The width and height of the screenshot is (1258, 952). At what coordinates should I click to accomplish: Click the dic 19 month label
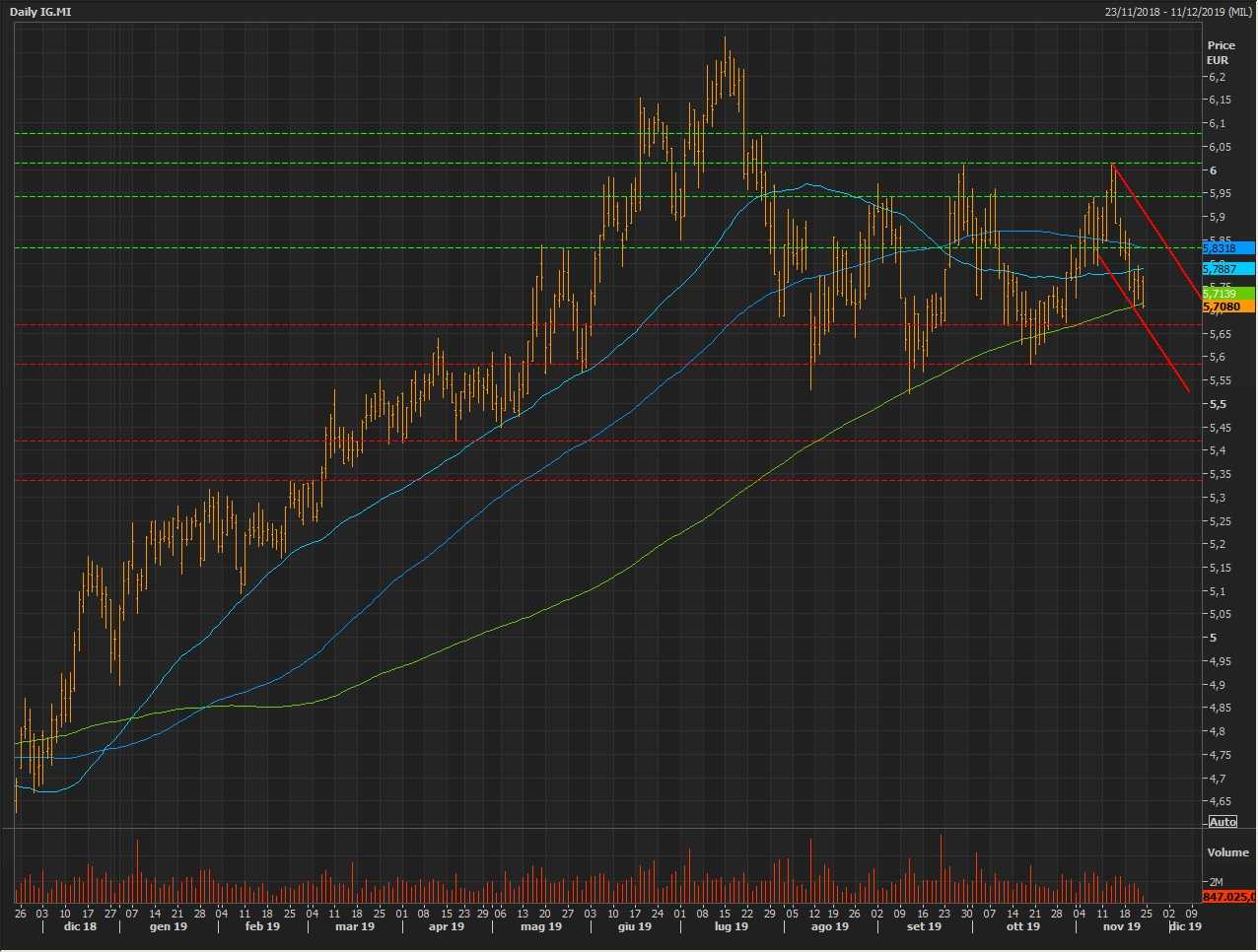point(1185,926)
